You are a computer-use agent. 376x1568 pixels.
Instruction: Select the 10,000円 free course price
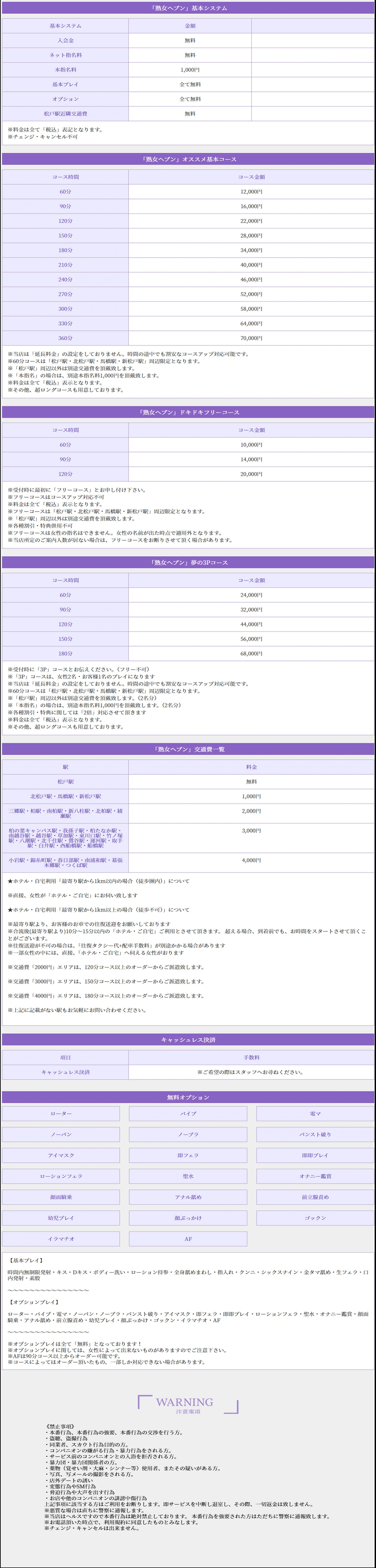(x=251, y=445)
